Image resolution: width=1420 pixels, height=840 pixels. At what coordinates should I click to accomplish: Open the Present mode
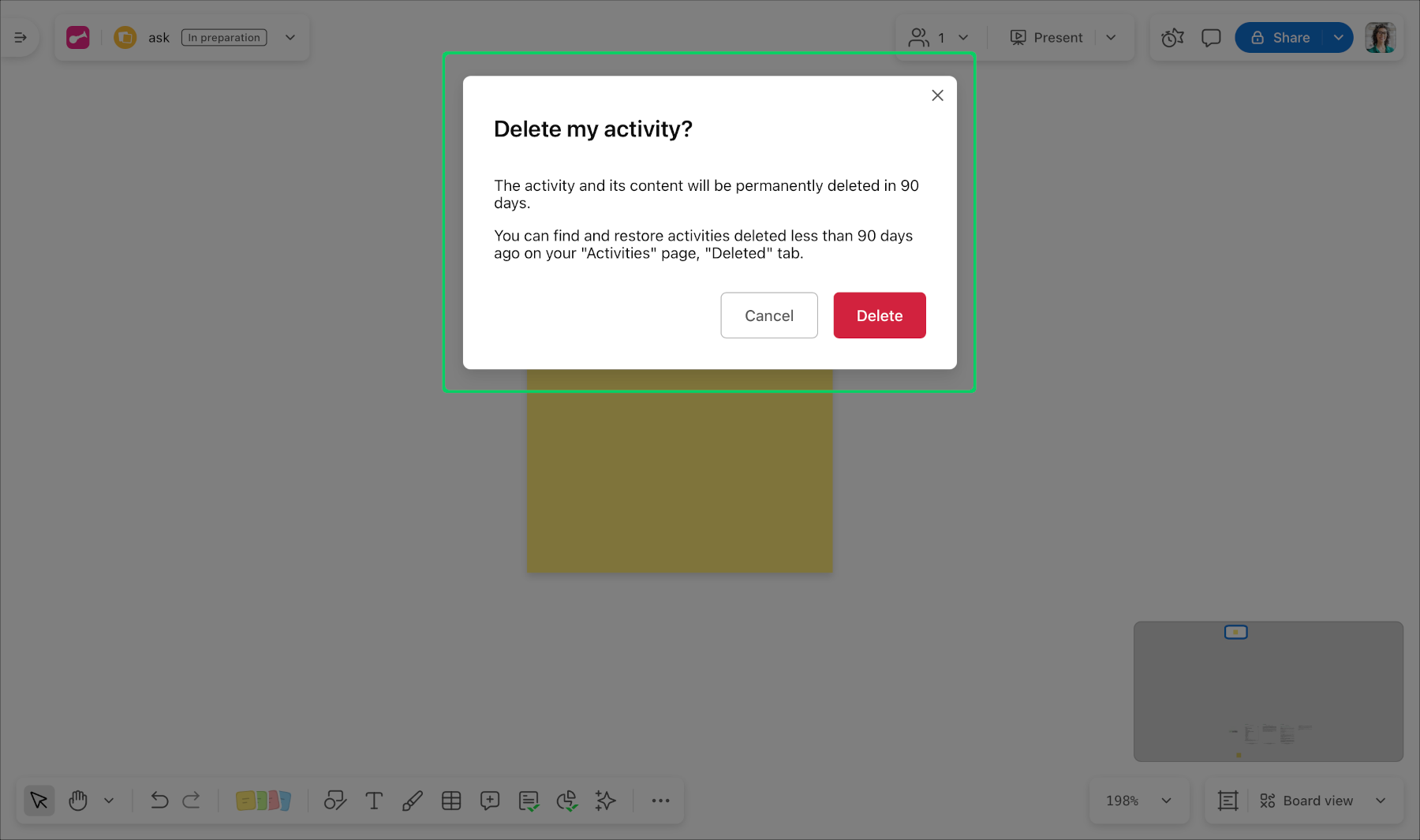[x=1045, y=37]
